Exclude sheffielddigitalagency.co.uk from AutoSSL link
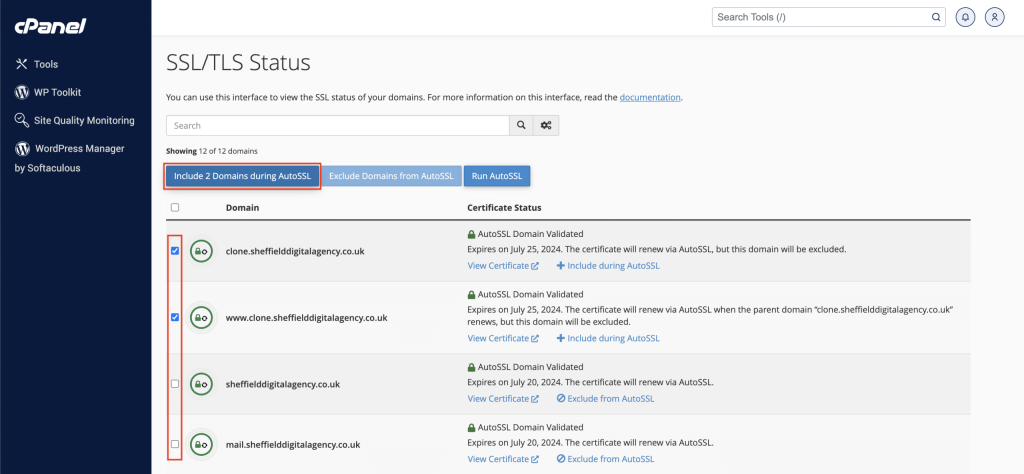 [x=605, y=398]
